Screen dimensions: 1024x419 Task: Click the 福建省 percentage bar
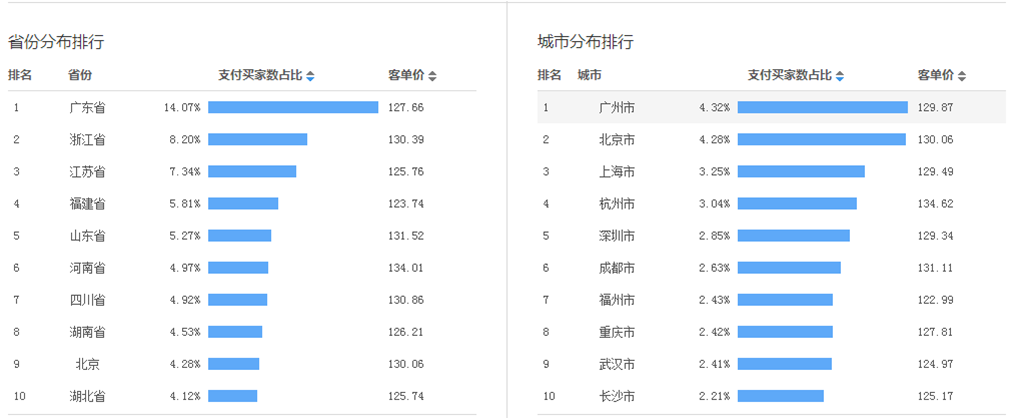point(243,204)
